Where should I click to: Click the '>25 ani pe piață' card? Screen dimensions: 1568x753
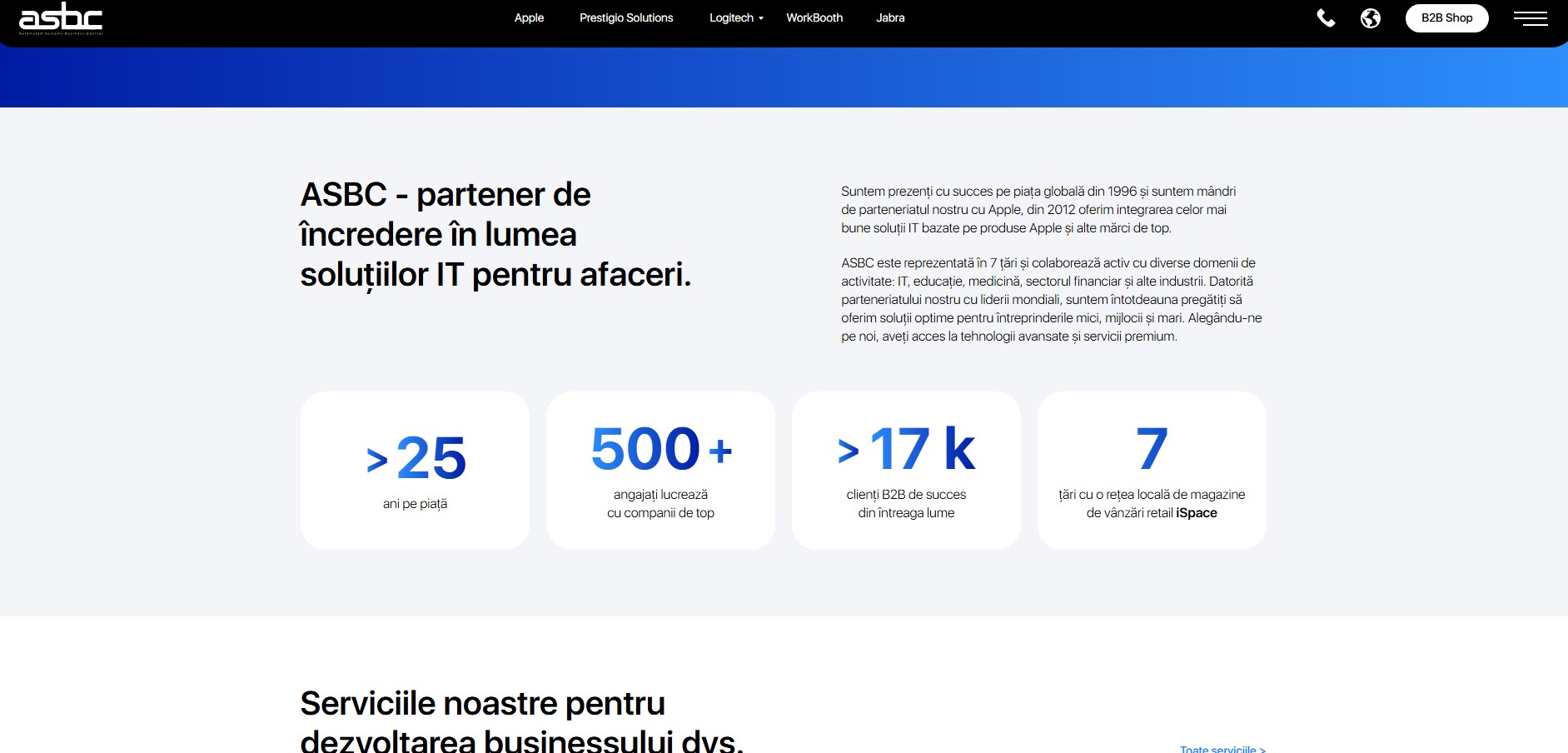(415, 471)
